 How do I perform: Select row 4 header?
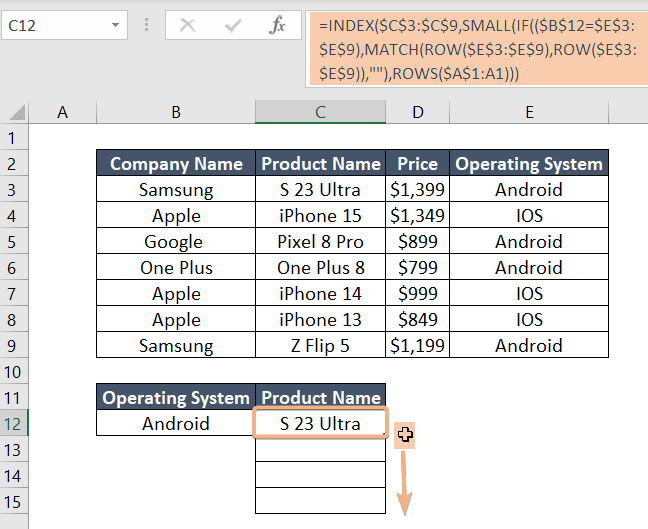click(12, 216)
